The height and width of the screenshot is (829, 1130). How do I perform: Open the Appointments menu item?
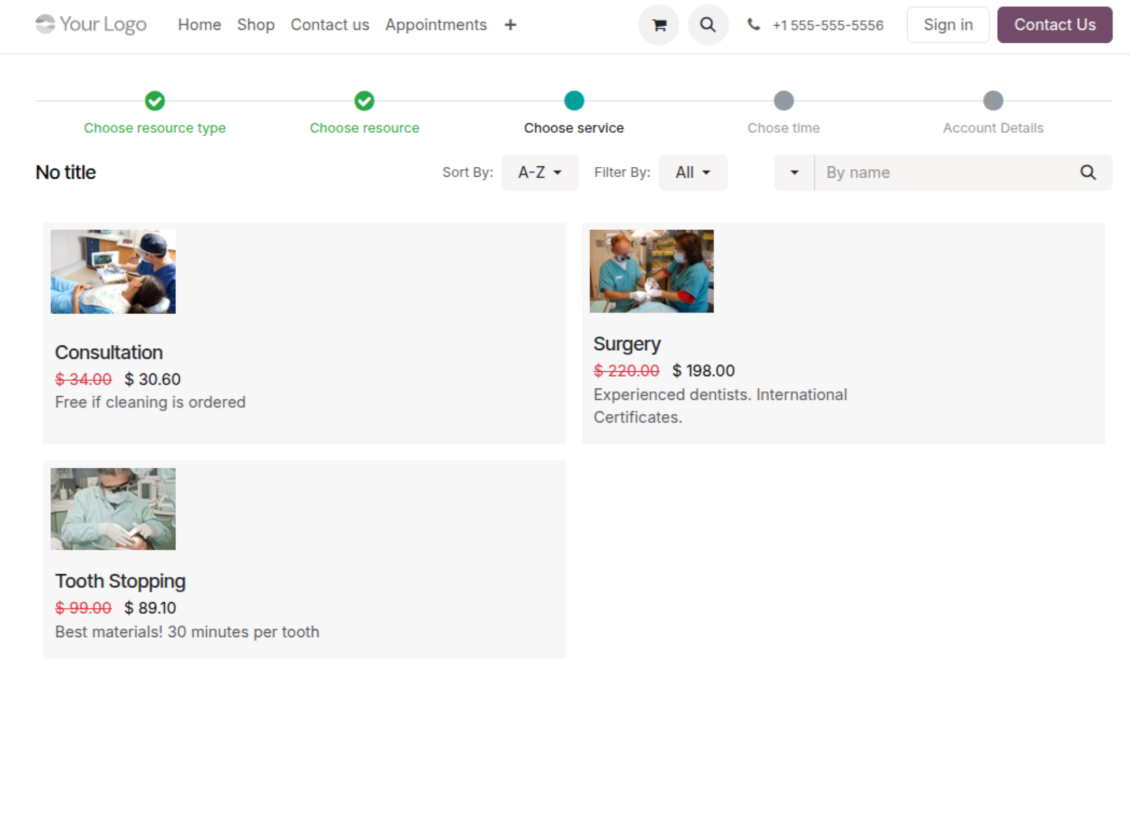436,25
